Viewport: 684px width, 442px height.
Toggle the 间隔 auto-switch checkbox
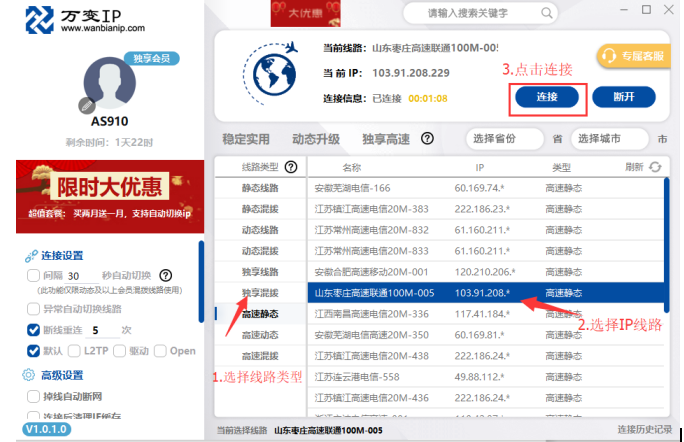point(34,276)
